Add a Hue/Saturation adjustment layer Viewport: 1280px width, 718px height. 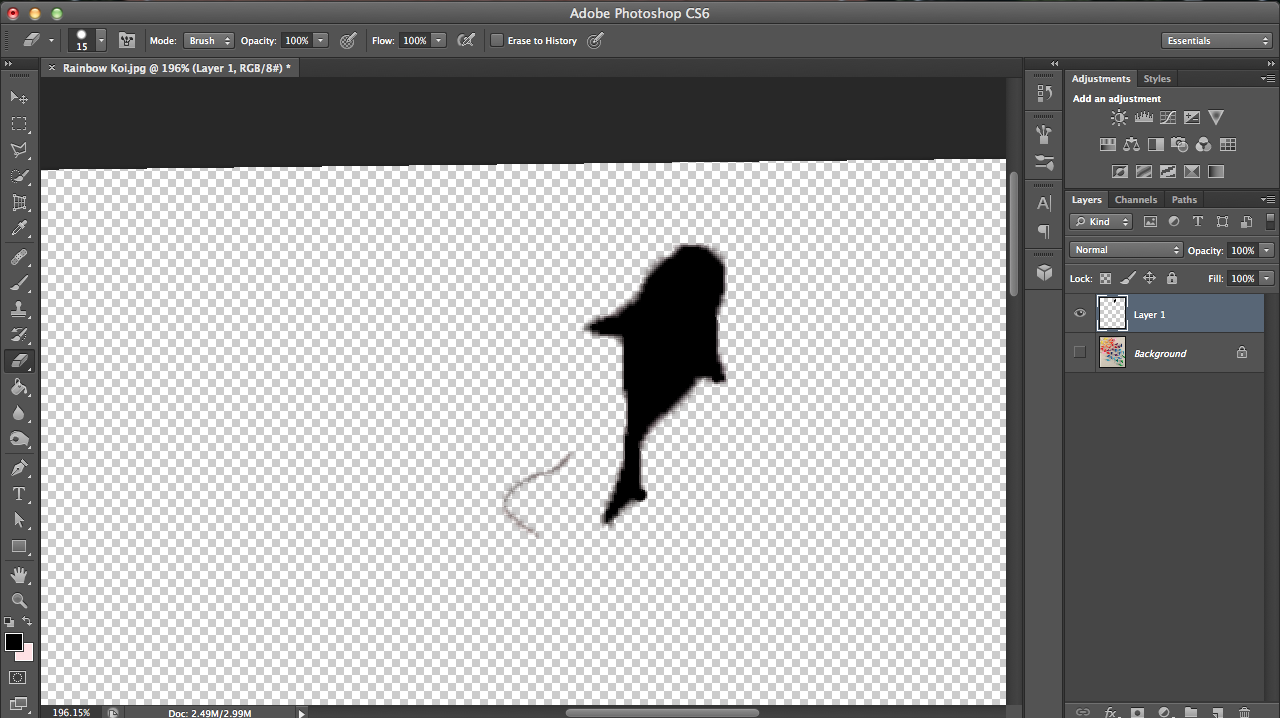1107,144
